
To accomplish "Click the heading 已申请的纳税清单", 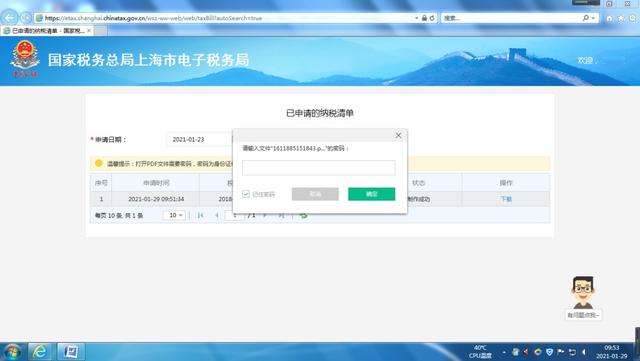I will tap(320, 113).
